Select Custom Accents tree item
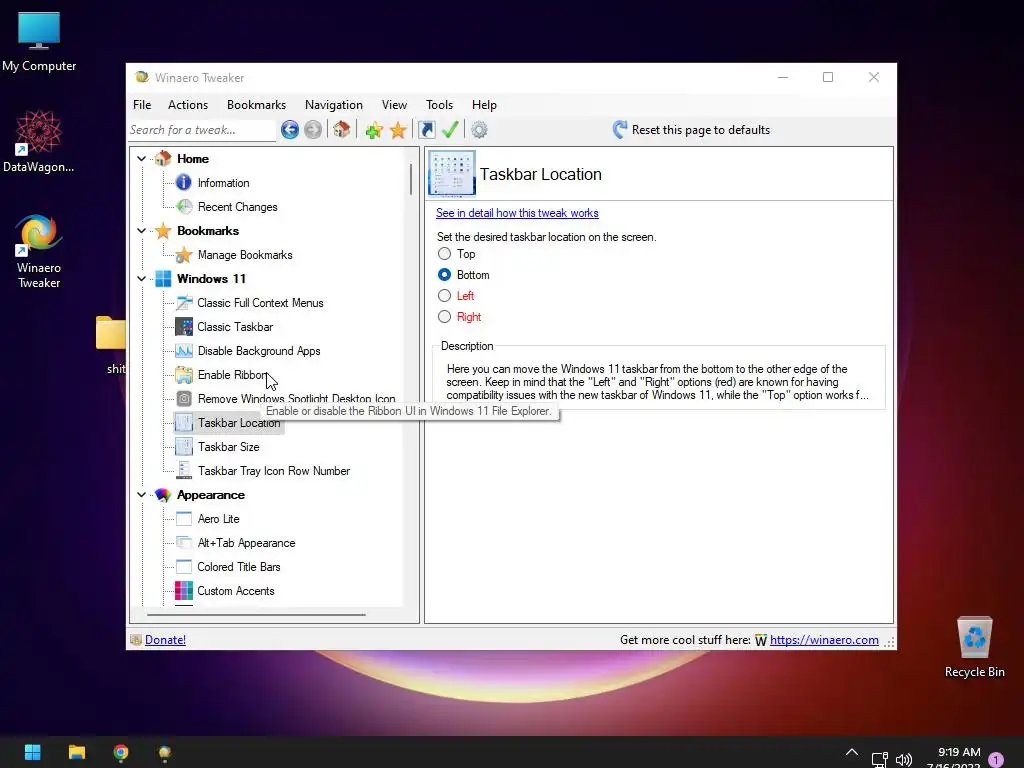Image resolution: width=1024 pixels, height=768 pixels. (x=236, y=591)
